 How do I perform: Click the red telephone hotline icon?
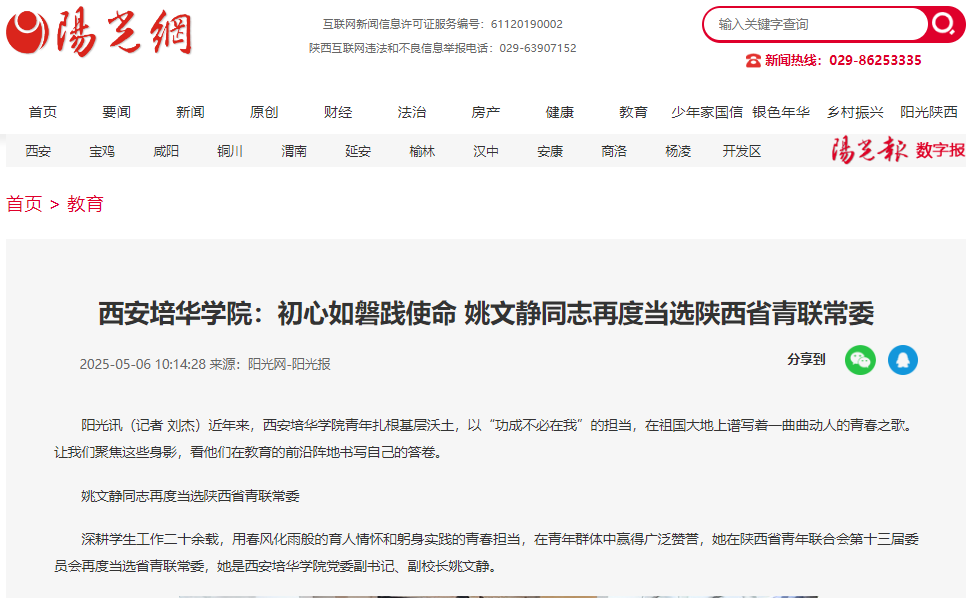click(x=753, y=60)
